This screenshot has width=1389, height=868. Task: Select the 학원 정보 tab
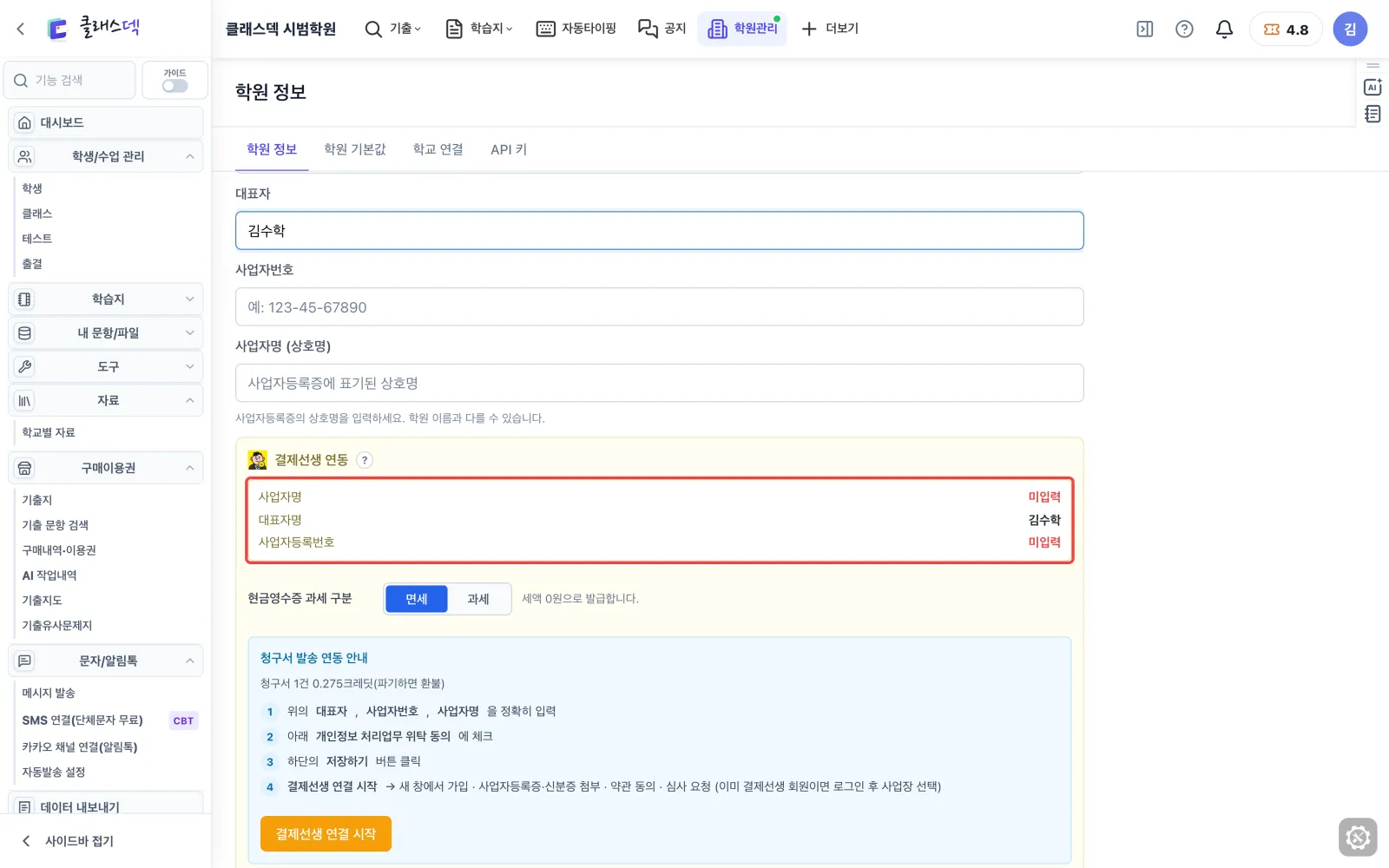[272, 149]
